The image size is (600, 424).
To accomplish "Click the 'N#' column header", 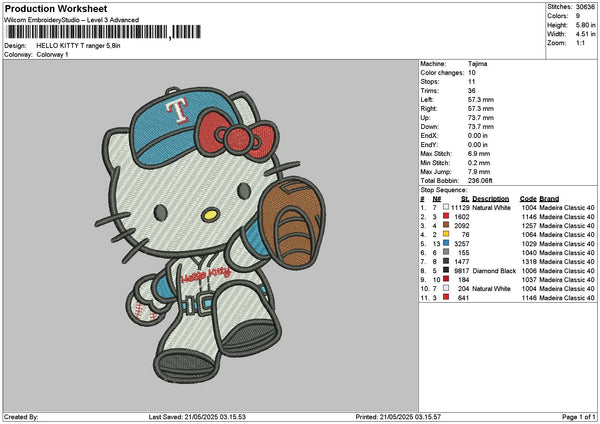I will pos(437,199).
